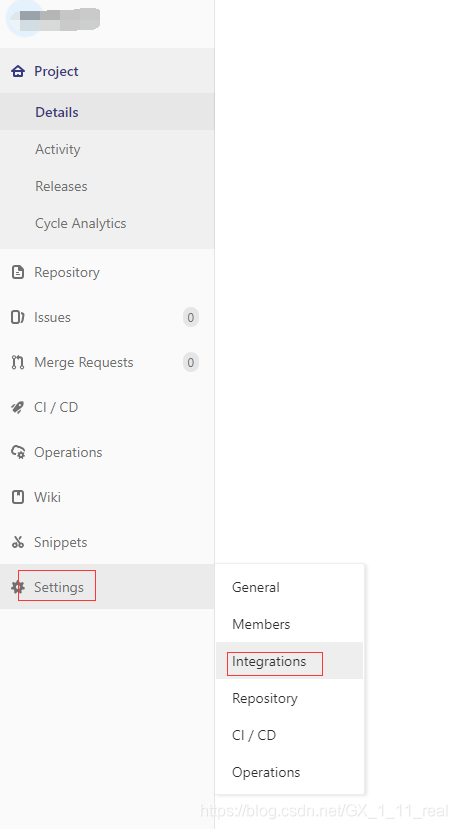Open the sidebar Repository section
The image size is (457, 829).
[x=67, y=272]
